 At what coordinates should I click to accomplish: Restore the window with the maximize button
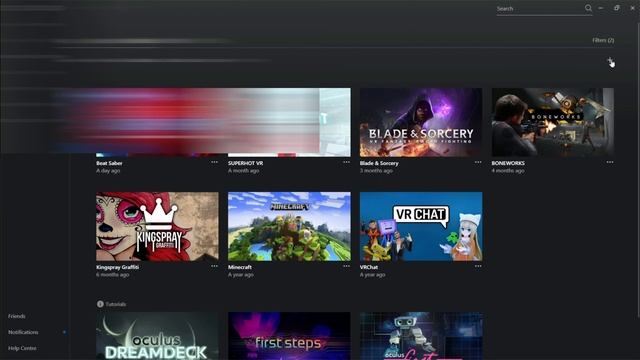pos(617,8)
